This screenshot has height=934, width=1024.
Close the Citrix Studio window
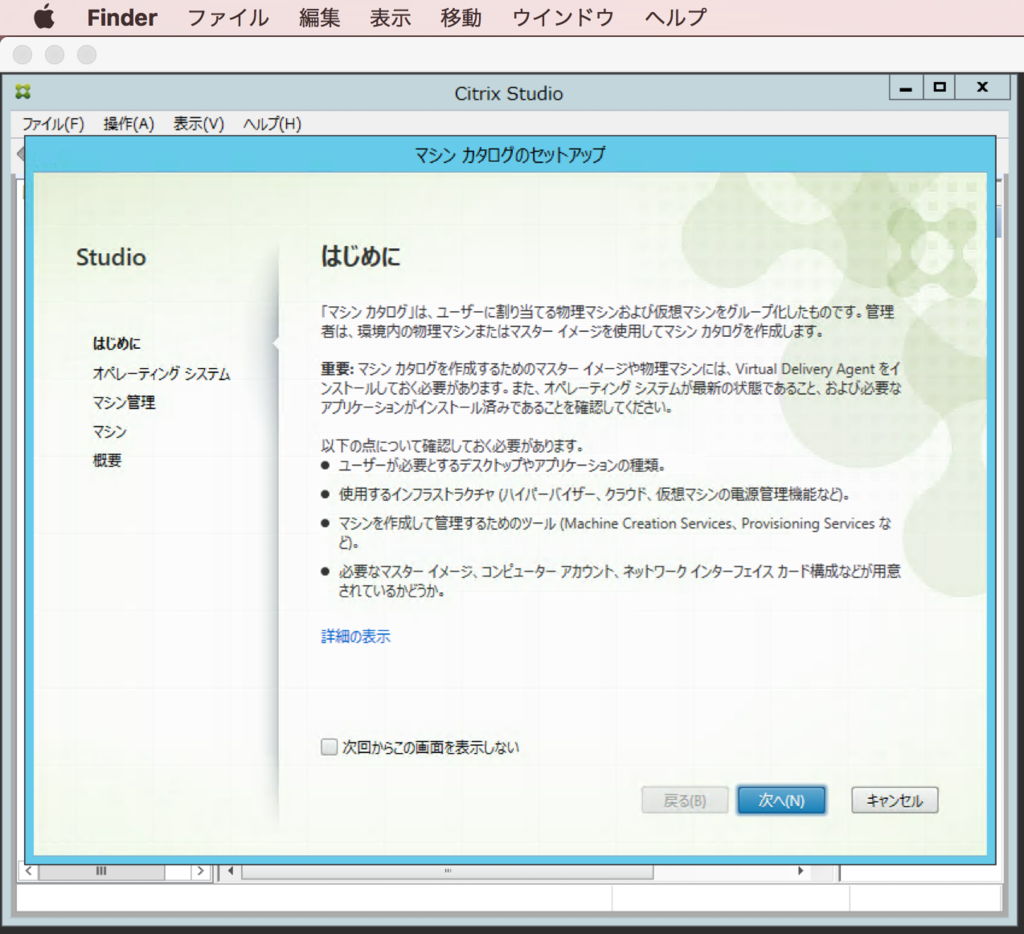click(982, 88)
